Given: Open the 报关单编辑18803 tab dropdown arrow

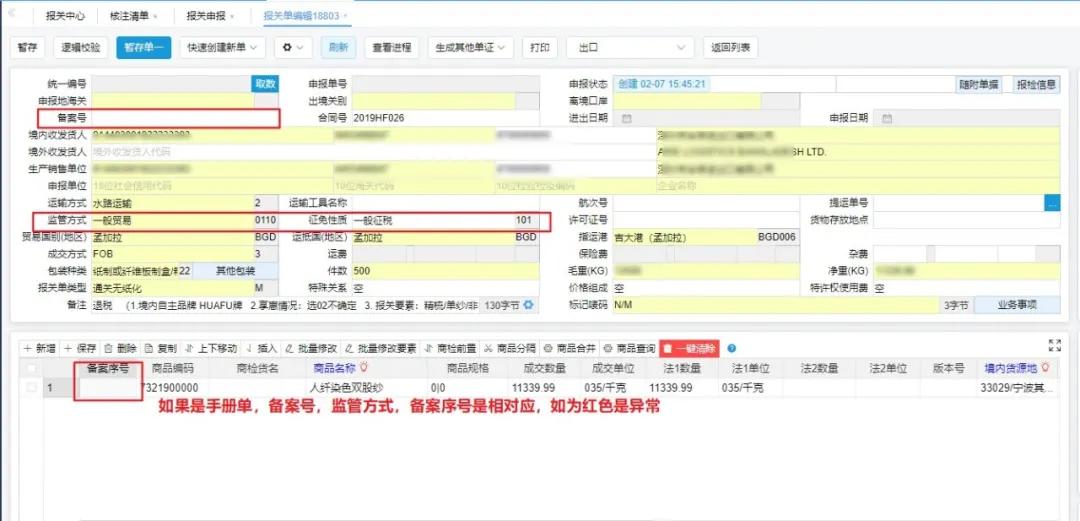Looking at the screenshot, I should click(x=344, y=15).
